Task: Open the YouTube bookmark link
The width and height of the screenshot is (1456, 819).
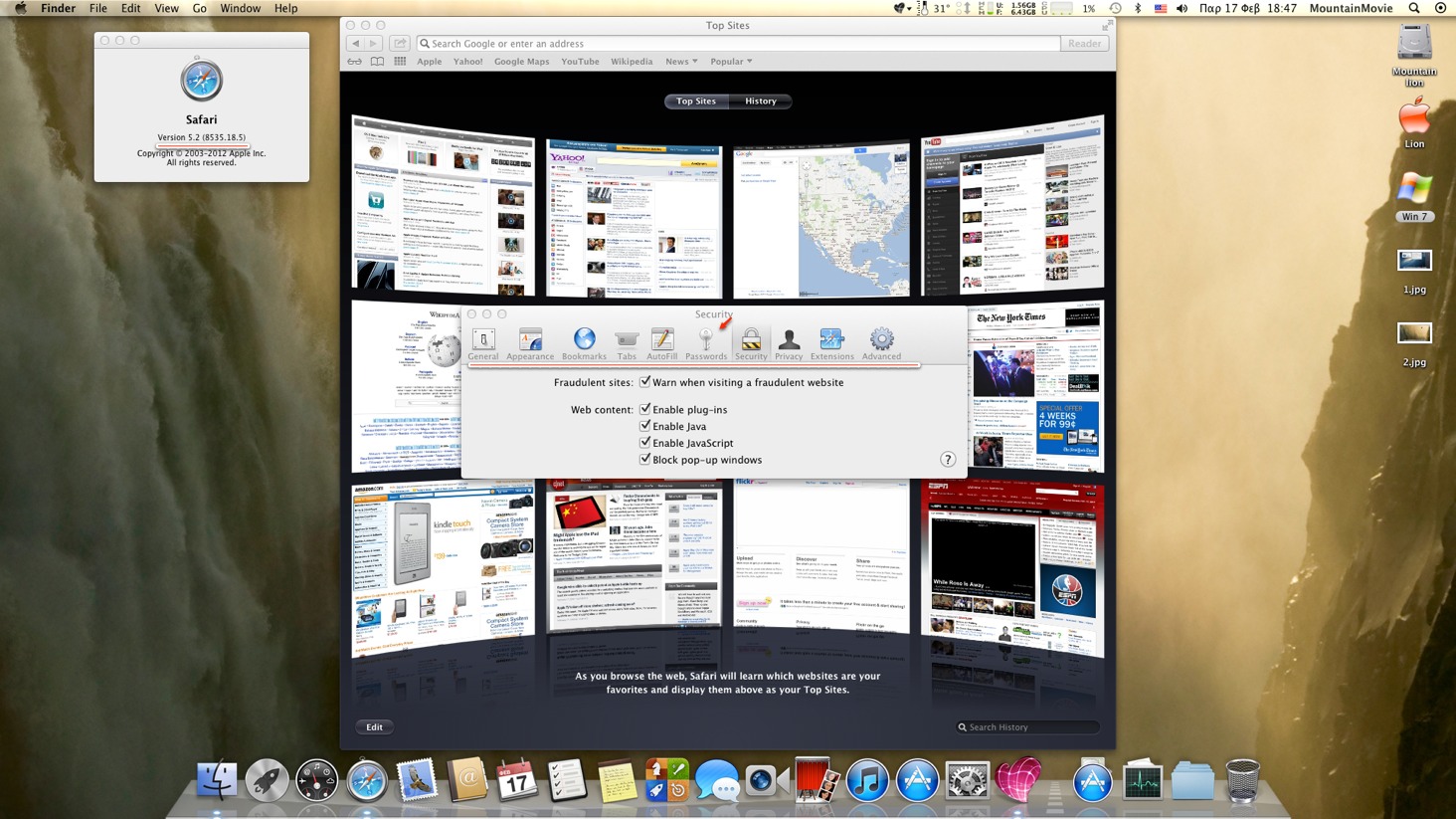Action: pyautogui.click(x=580, y=62)
